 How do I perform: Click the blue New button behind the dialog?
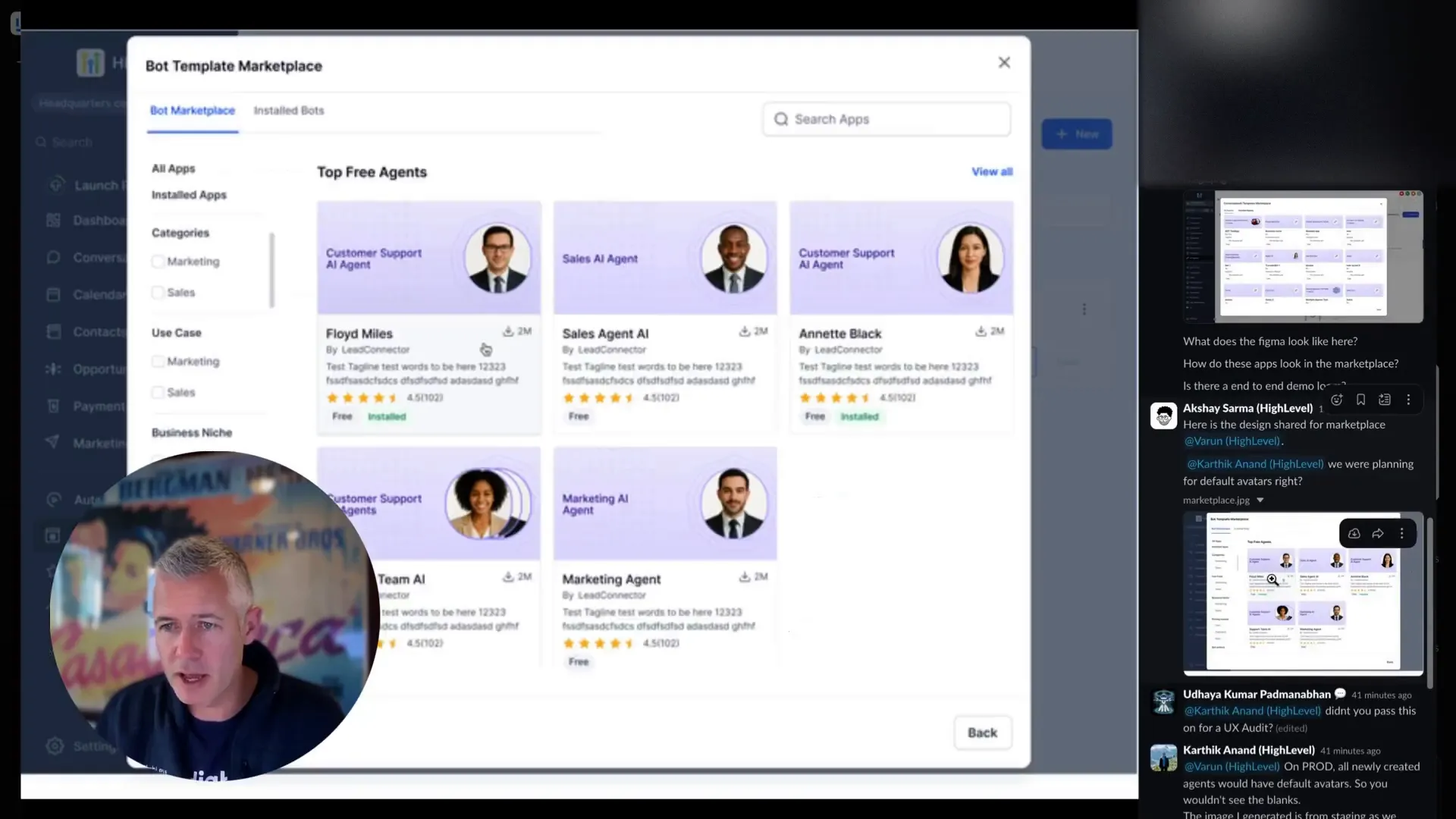pyautogui.click(x=1077, y=134)
